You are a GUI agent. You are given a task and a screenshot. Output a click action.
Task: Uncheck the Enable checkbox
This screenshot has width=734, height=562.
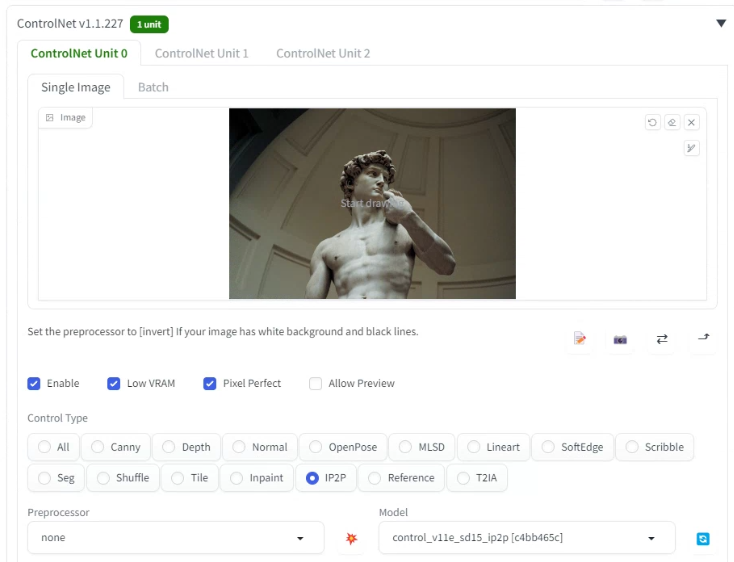click(34, 384)
